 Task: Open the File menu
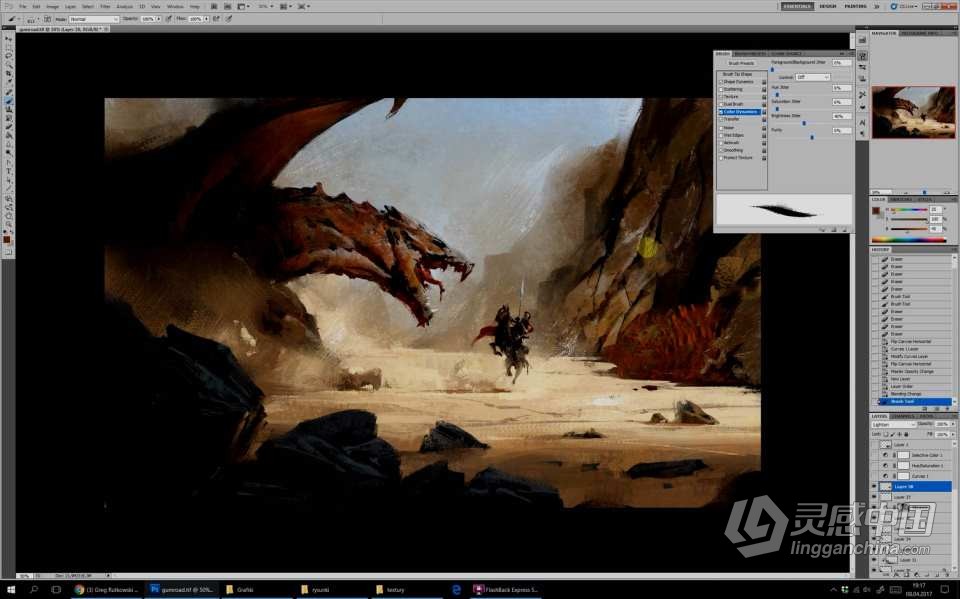22,6
